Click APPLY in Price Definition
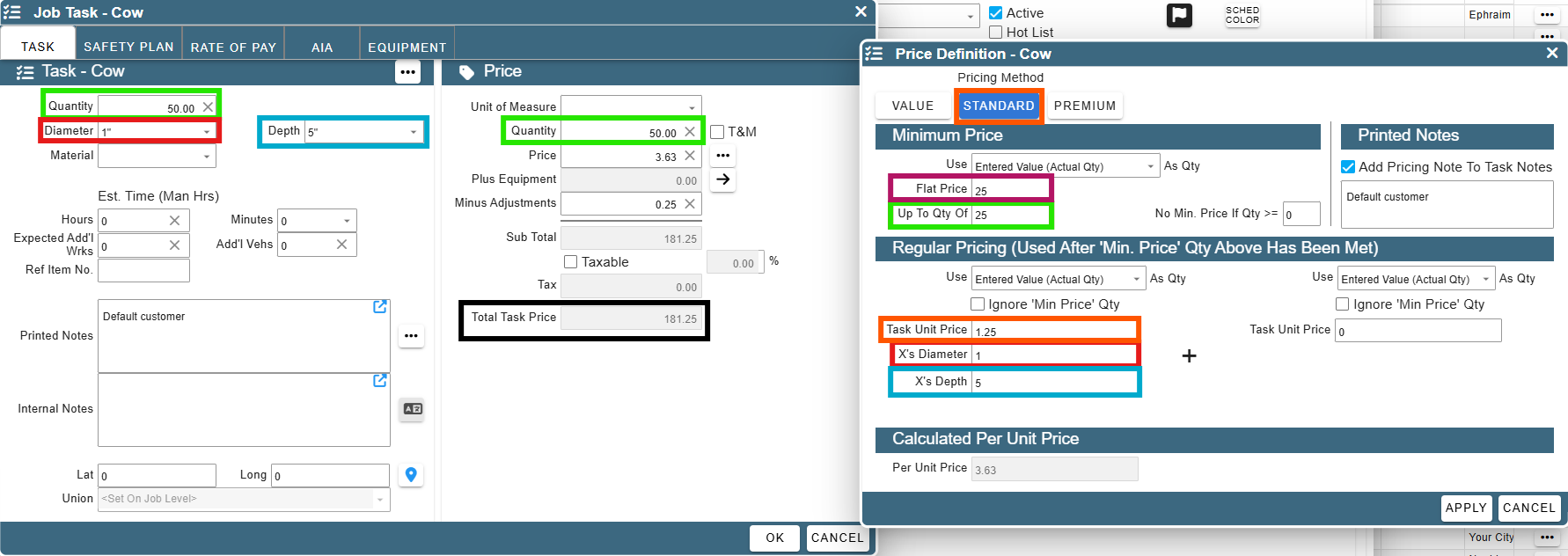1568x556 pixels. 1466,508
